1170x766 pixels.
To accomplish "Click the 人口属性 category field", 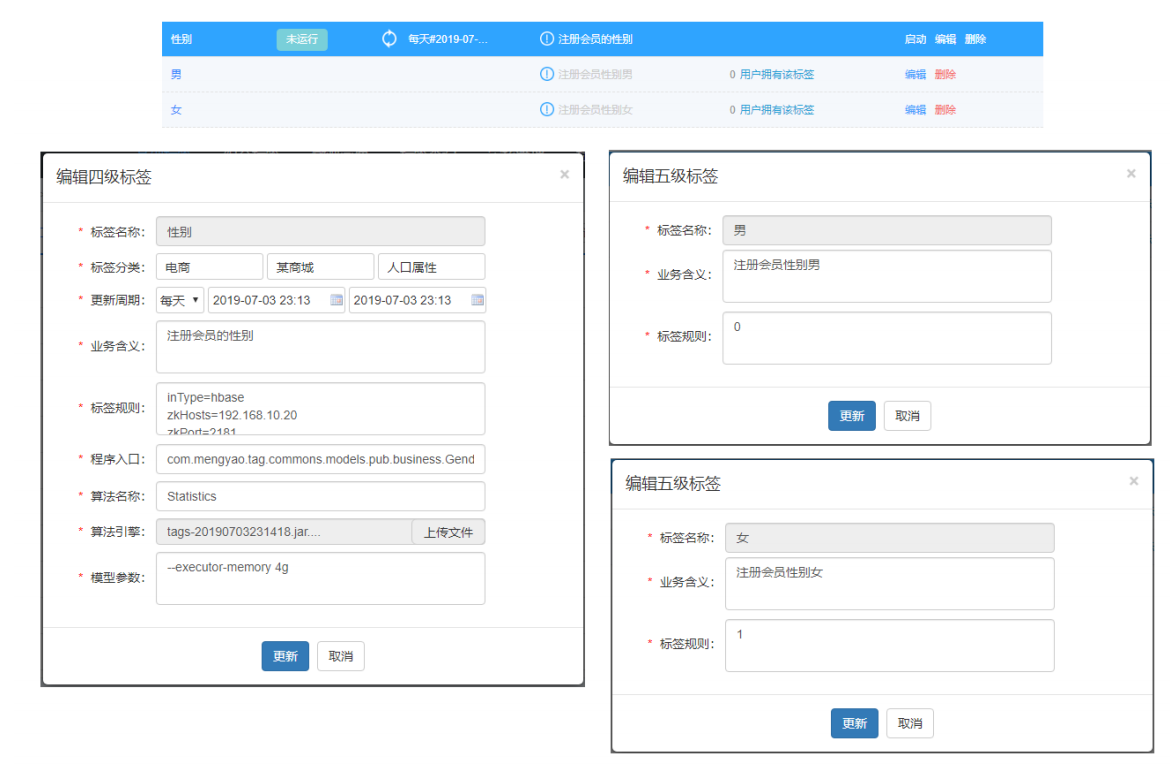I will (432, 267).
